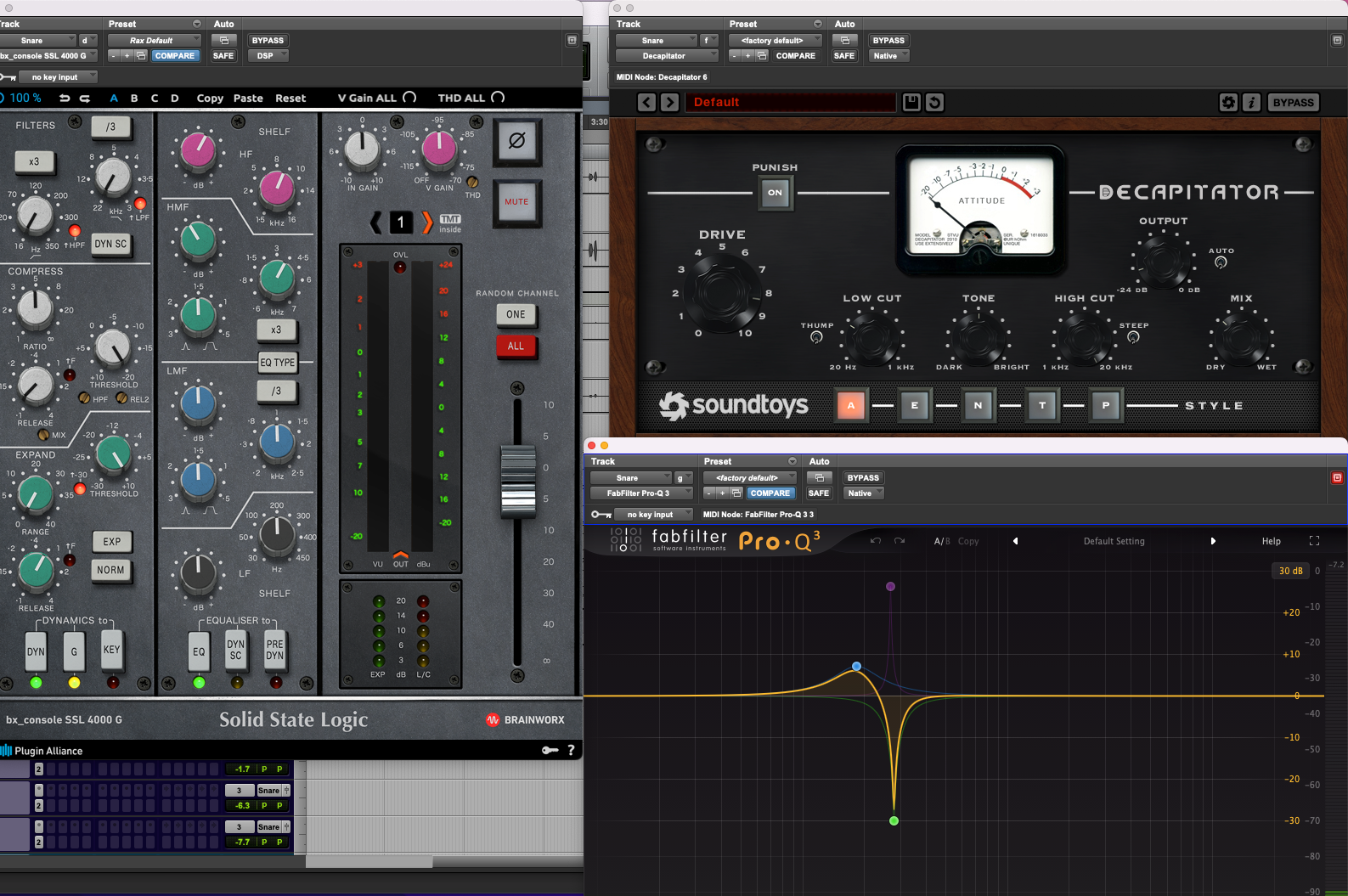Select the previous TMT channel arrow
This screenshot has height=896, width=1348.
pos(375,223)
